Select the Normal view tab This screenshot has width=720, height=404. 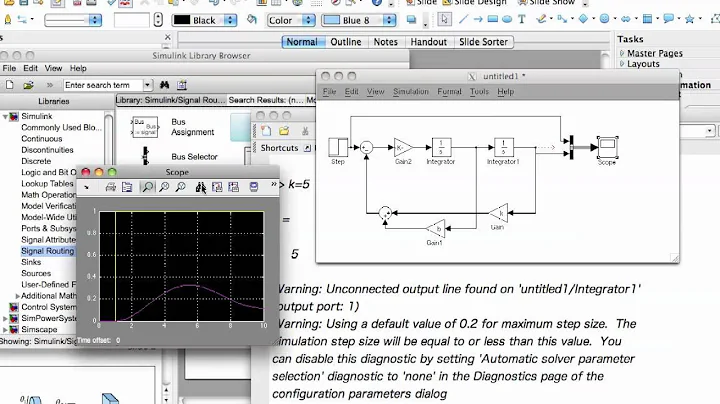click(x=302, y=42)
